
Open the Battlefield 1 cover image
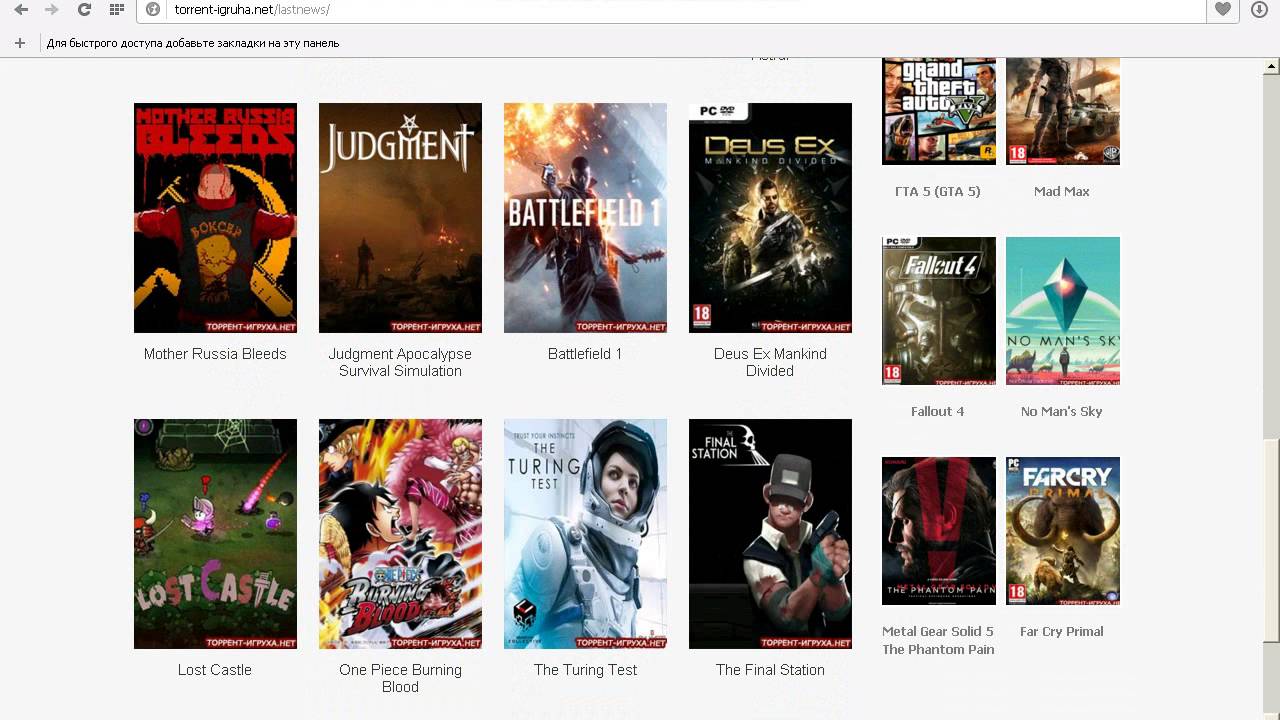(x=585, y=218)
